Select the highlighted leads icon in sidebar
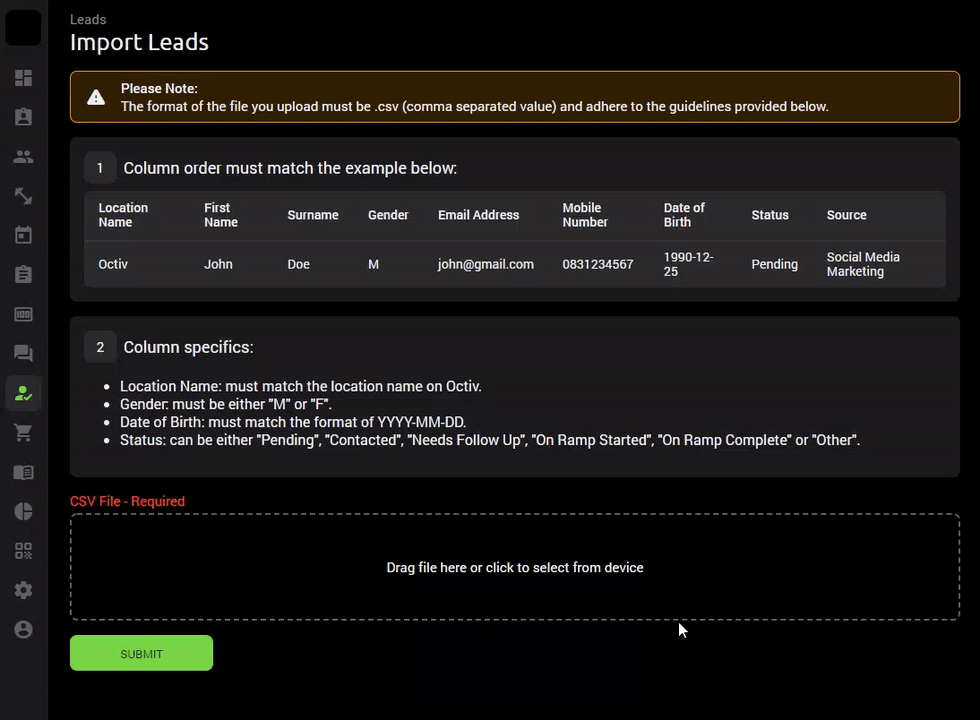This screenshot has height=720, width=980. click(x=23, y=393)
